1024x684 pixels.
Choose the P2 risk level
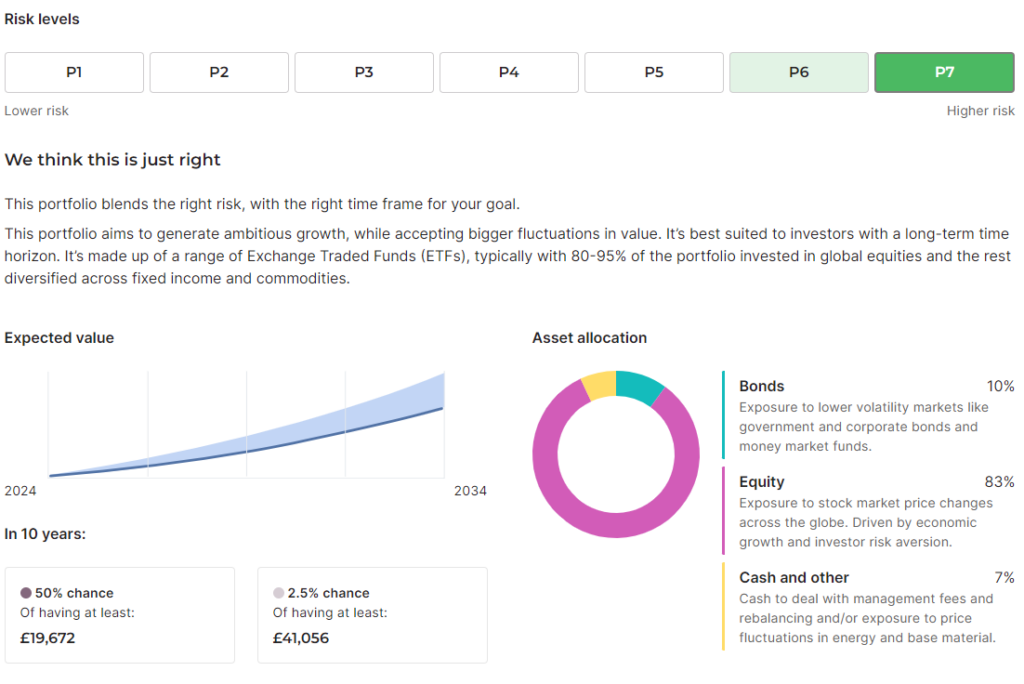click(x=219, y=72)
